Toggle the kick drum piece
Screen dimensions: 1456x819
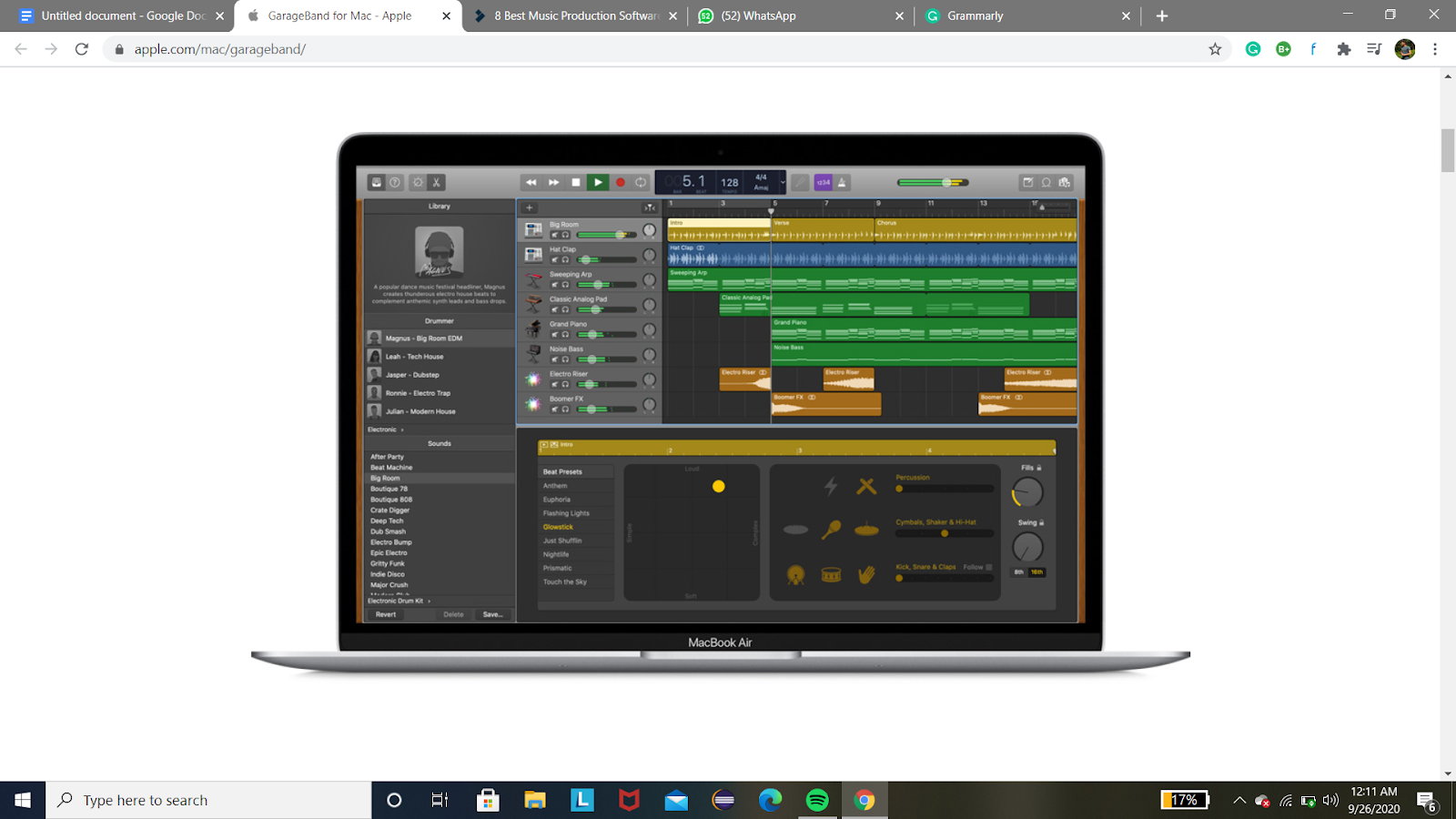(796, 574)
